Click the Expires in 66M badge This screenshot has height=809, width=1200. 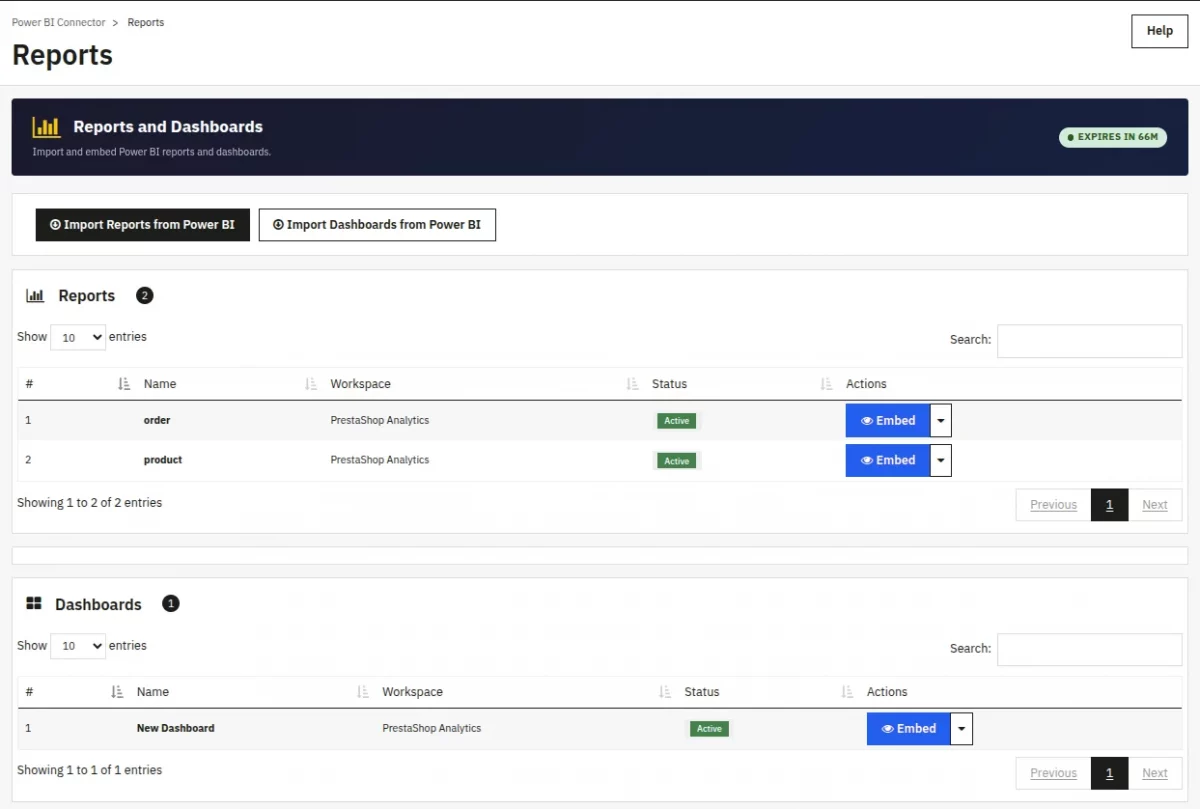tap(1113, 137)
